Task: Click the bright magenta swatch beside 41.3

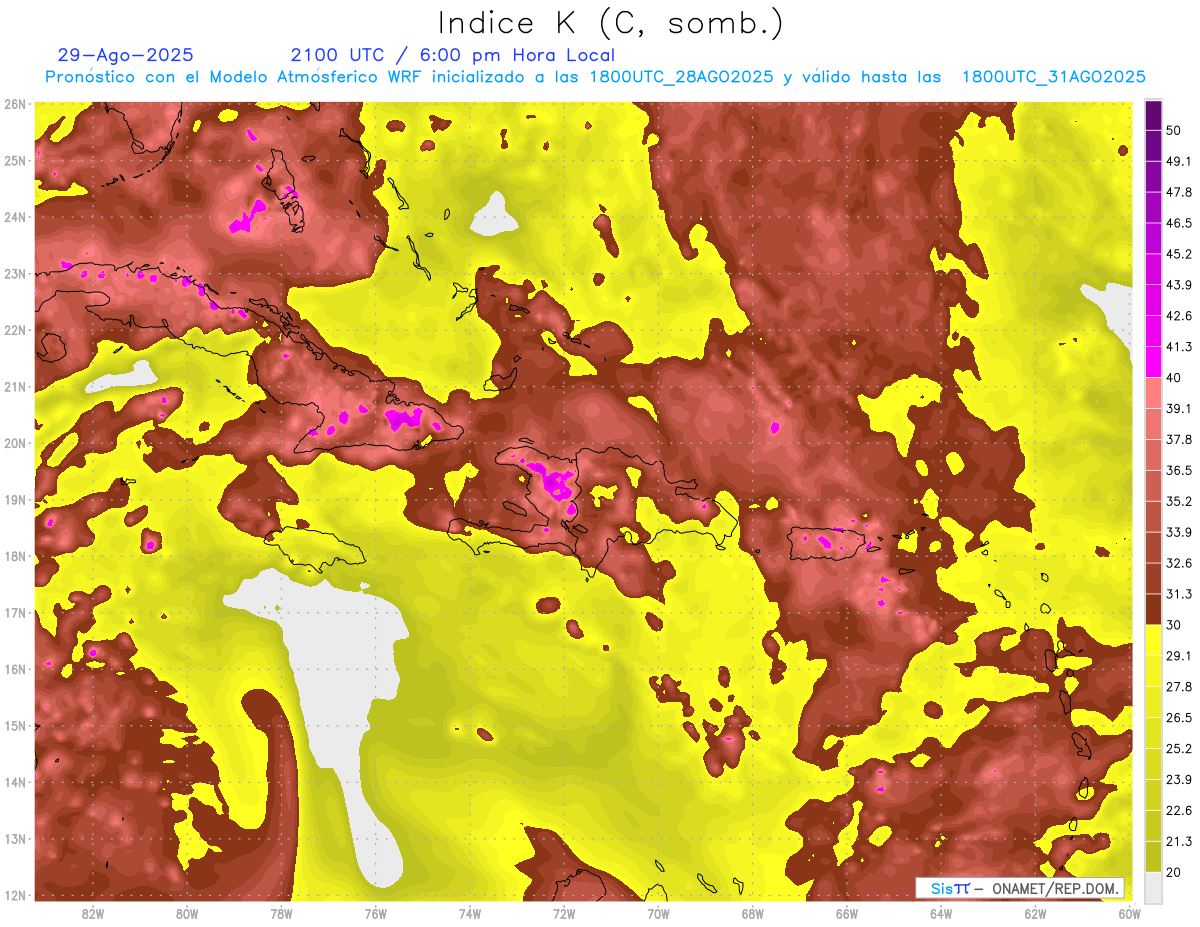Action: tap(1154, 361)
